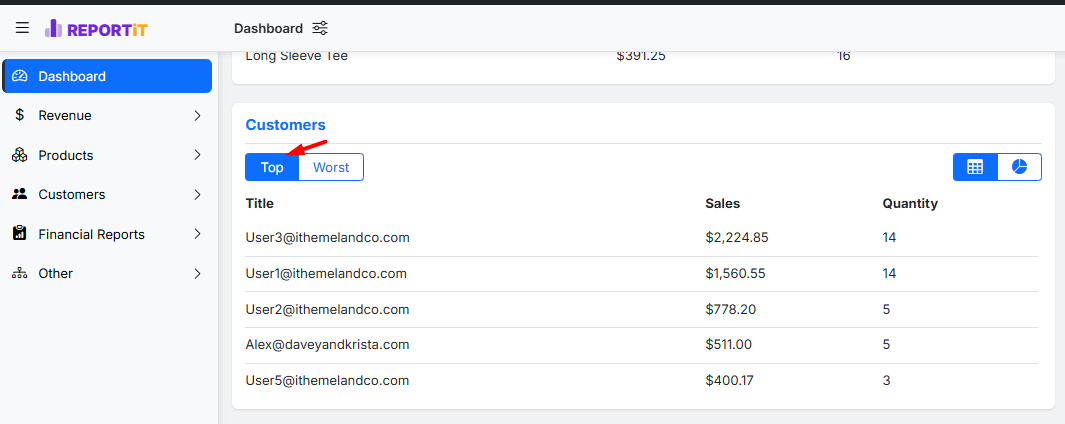
Task: Expand the Financial Reports chevron
Action: coord(197,234)
